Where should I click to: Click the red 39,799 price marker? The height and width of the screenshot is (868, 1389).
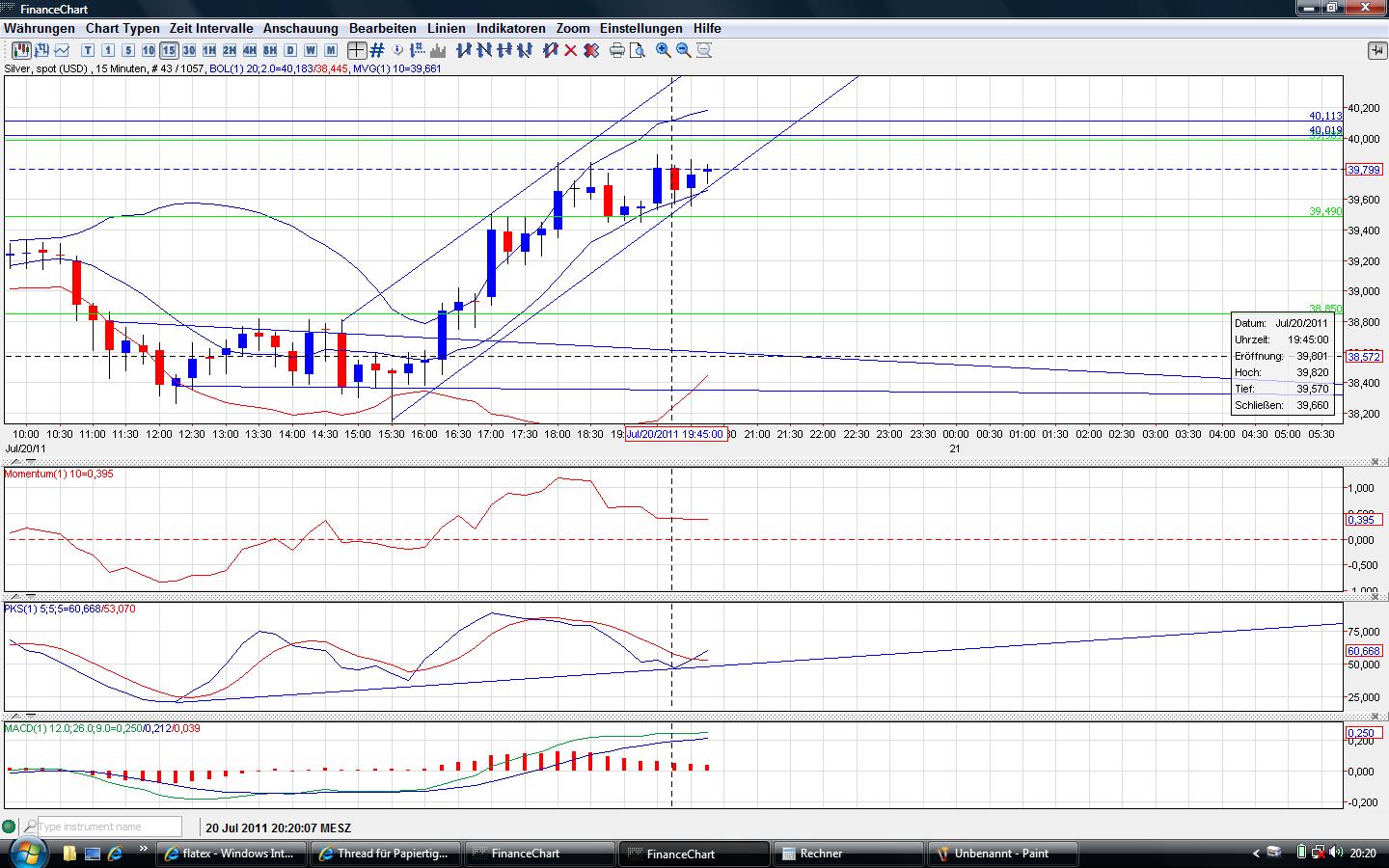click(1364, 170)
